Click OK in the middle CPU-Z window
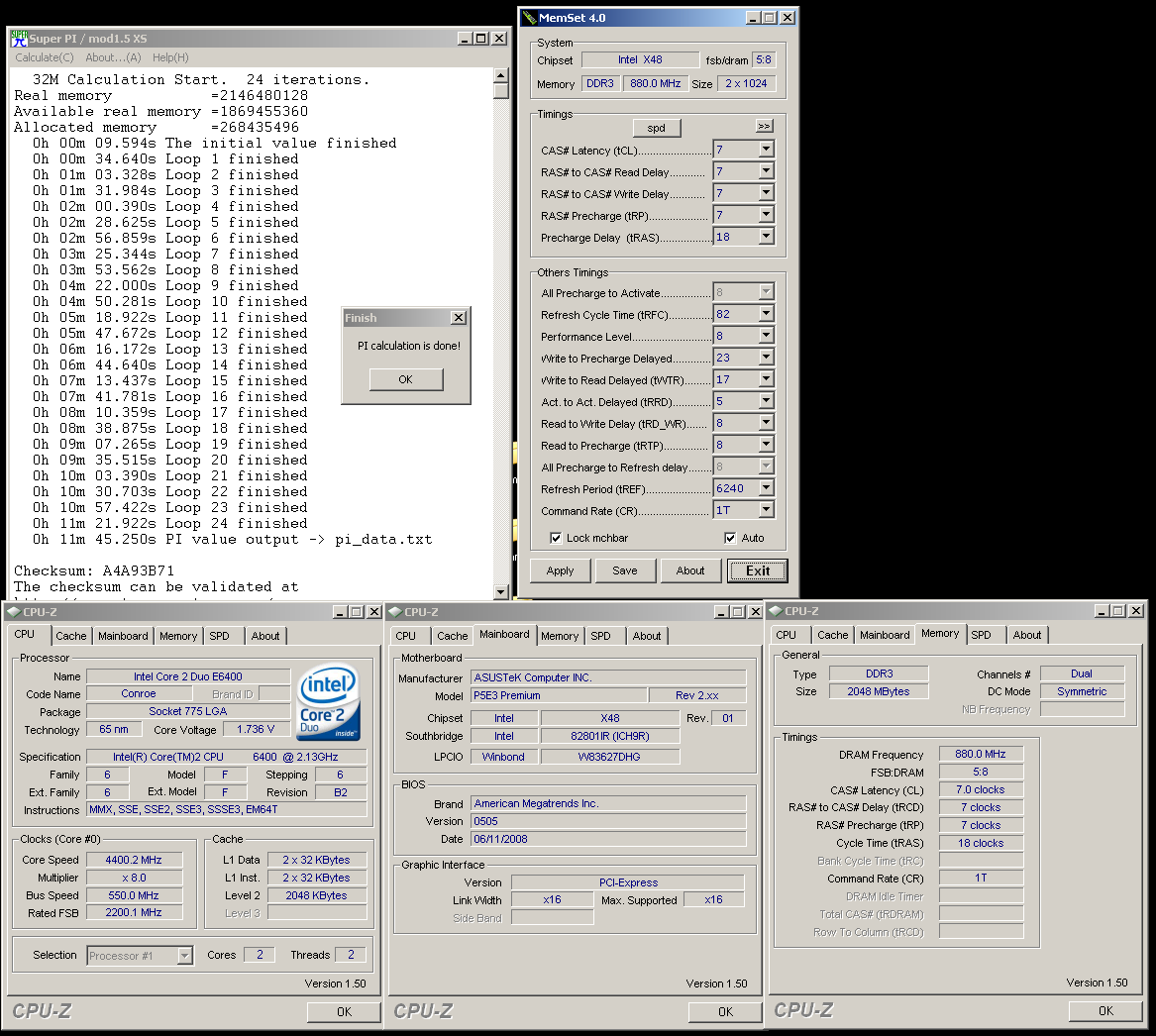The height and width of the screenshot is (1036, 1156). coord(725,1011)
